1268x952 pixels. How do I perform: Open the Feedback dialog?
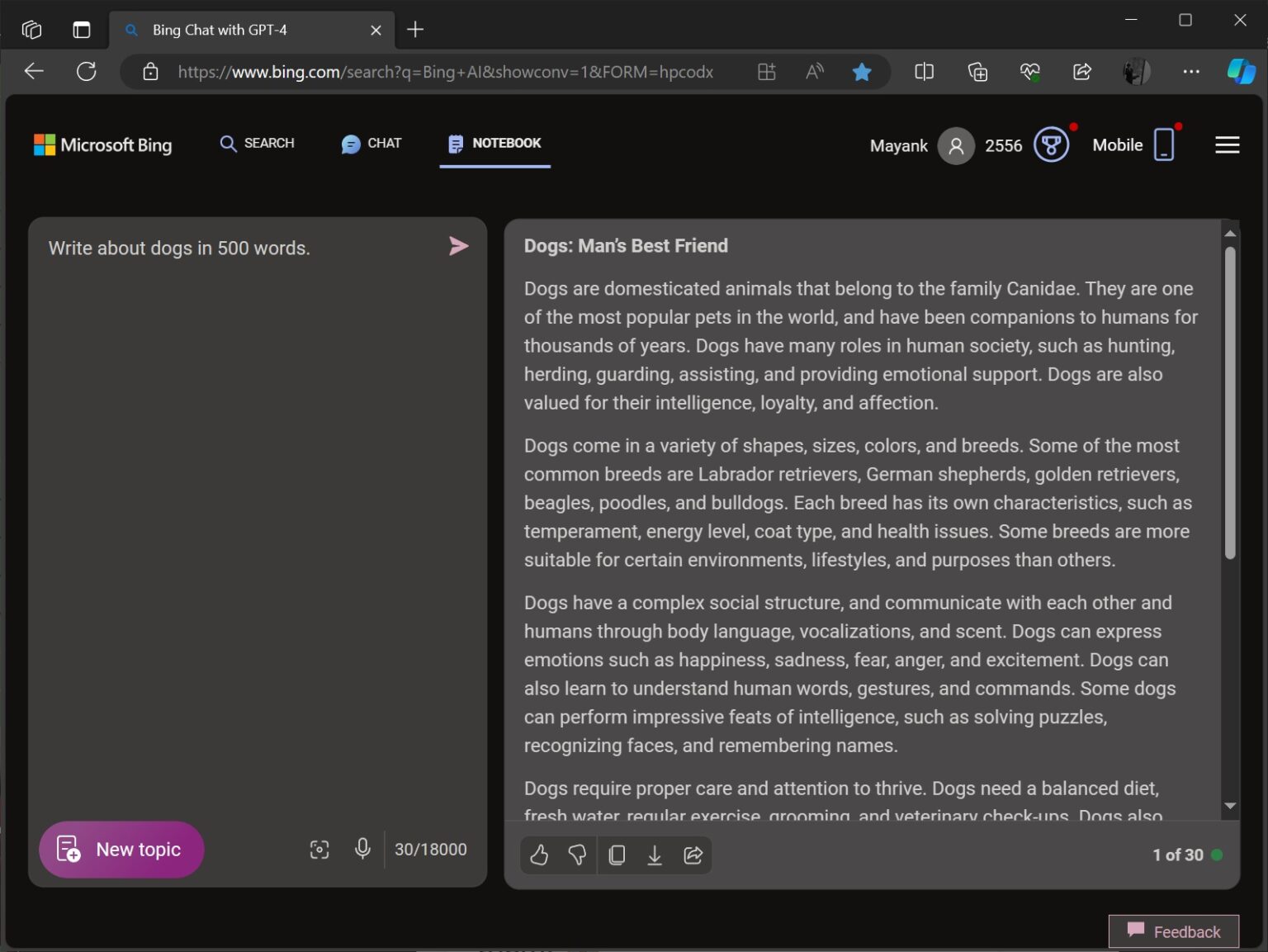click(x=1173, y=931)
